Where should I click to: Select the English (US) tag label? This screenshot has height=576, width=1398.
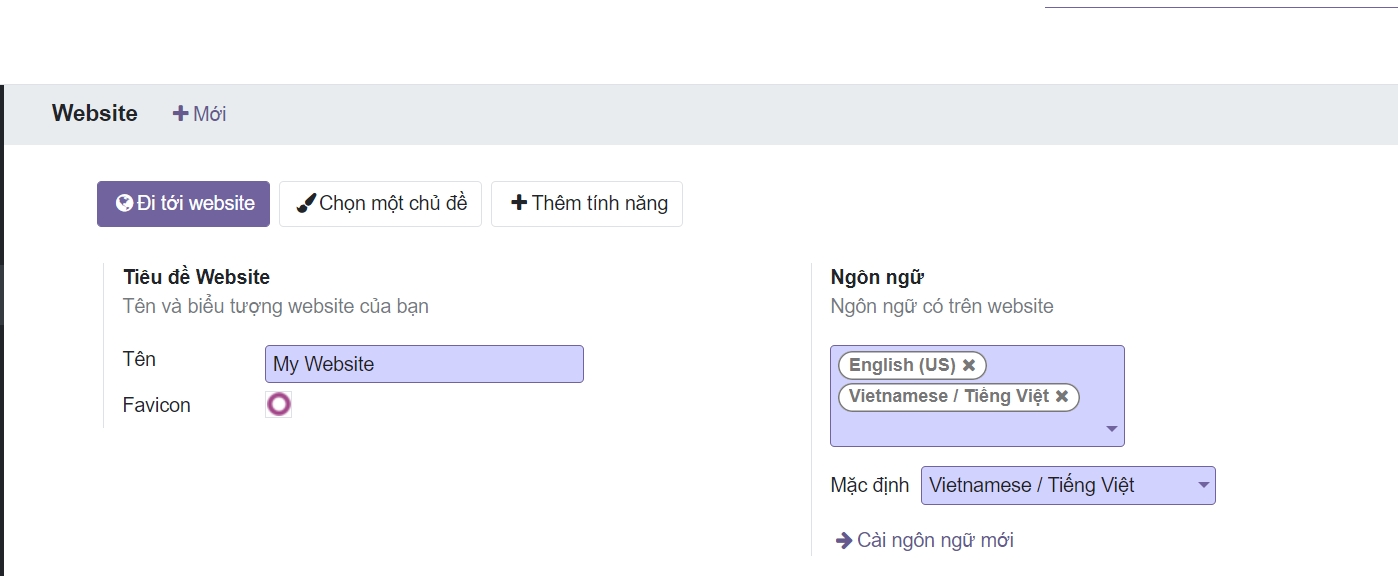[x=902, y=365]
